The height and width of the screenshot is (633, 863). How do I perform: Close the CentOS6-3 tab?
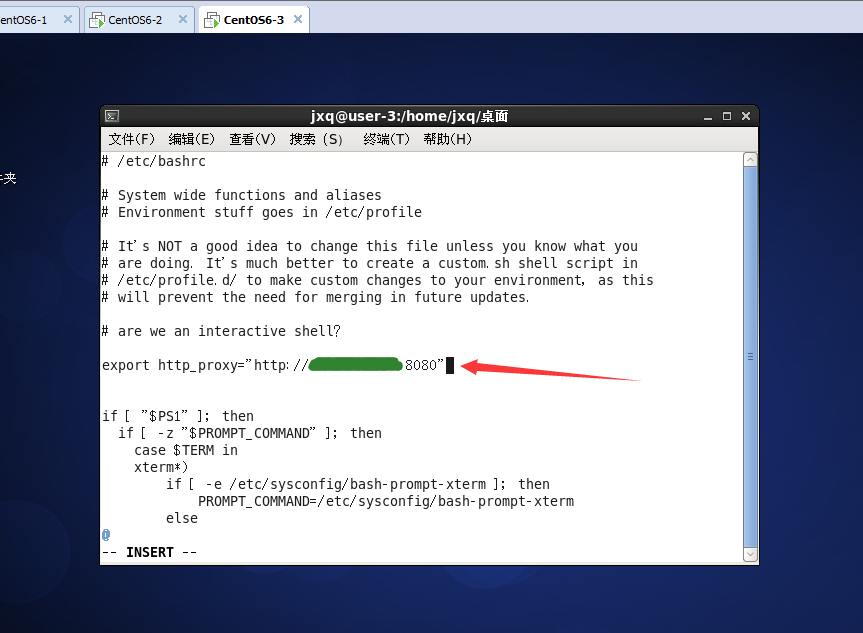298,19
